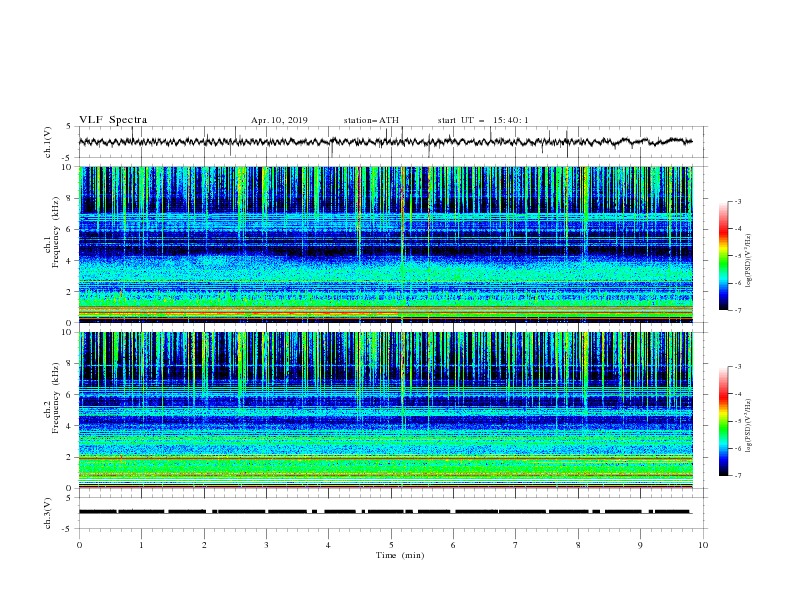Click the 'ch.3(V)' axis label
The height and width of the screenshot is (612, 792).
(48, 513)
